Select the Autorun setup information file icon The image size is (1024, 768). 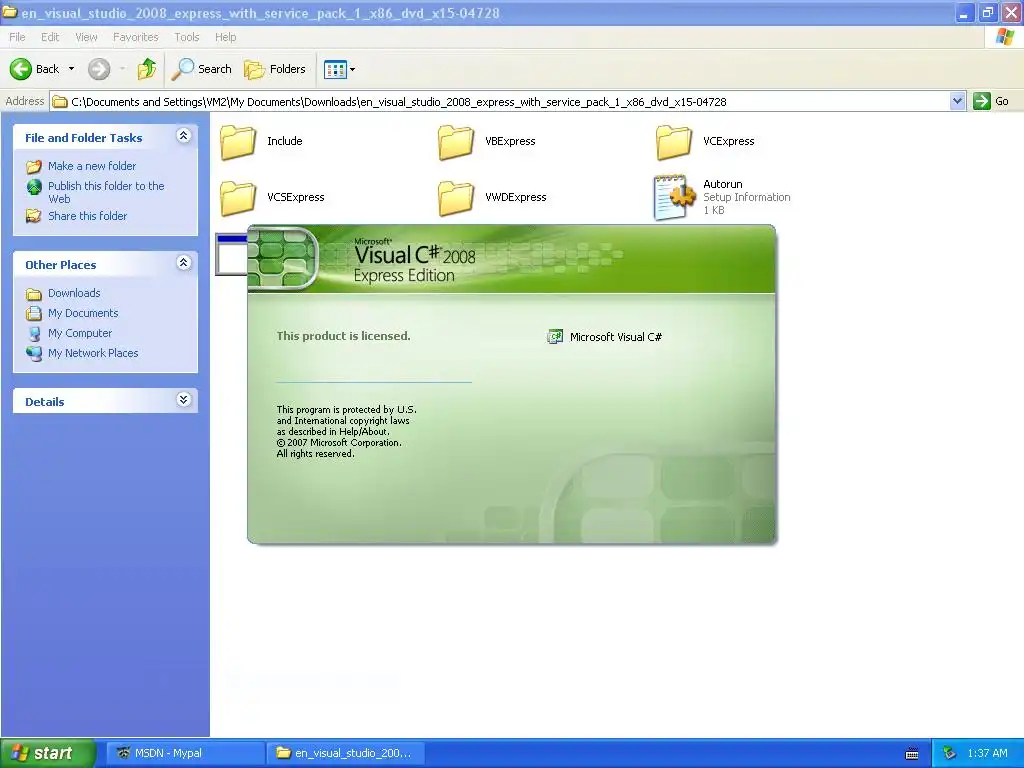pyautogui.click(x=674, y=197)
